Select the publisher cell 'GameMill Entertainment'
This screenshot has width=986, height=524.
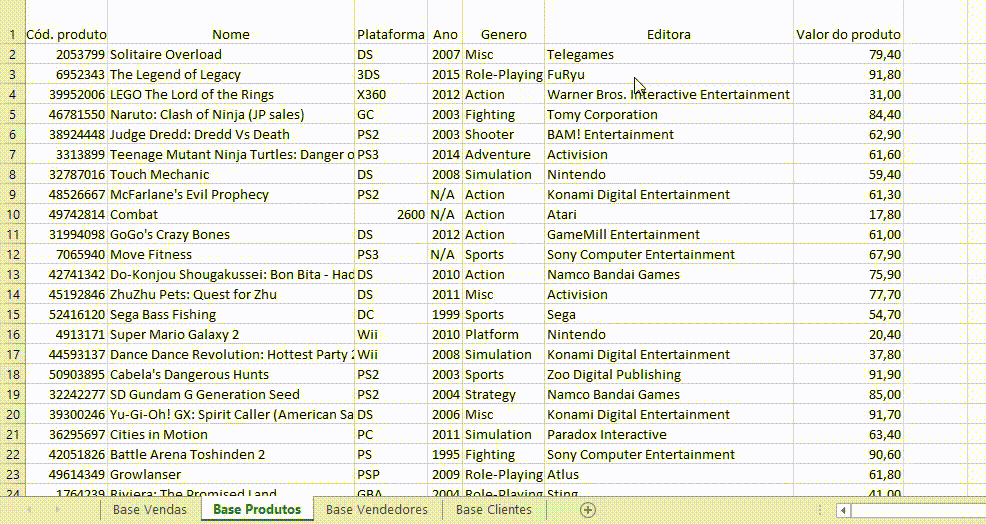point(668,235)
